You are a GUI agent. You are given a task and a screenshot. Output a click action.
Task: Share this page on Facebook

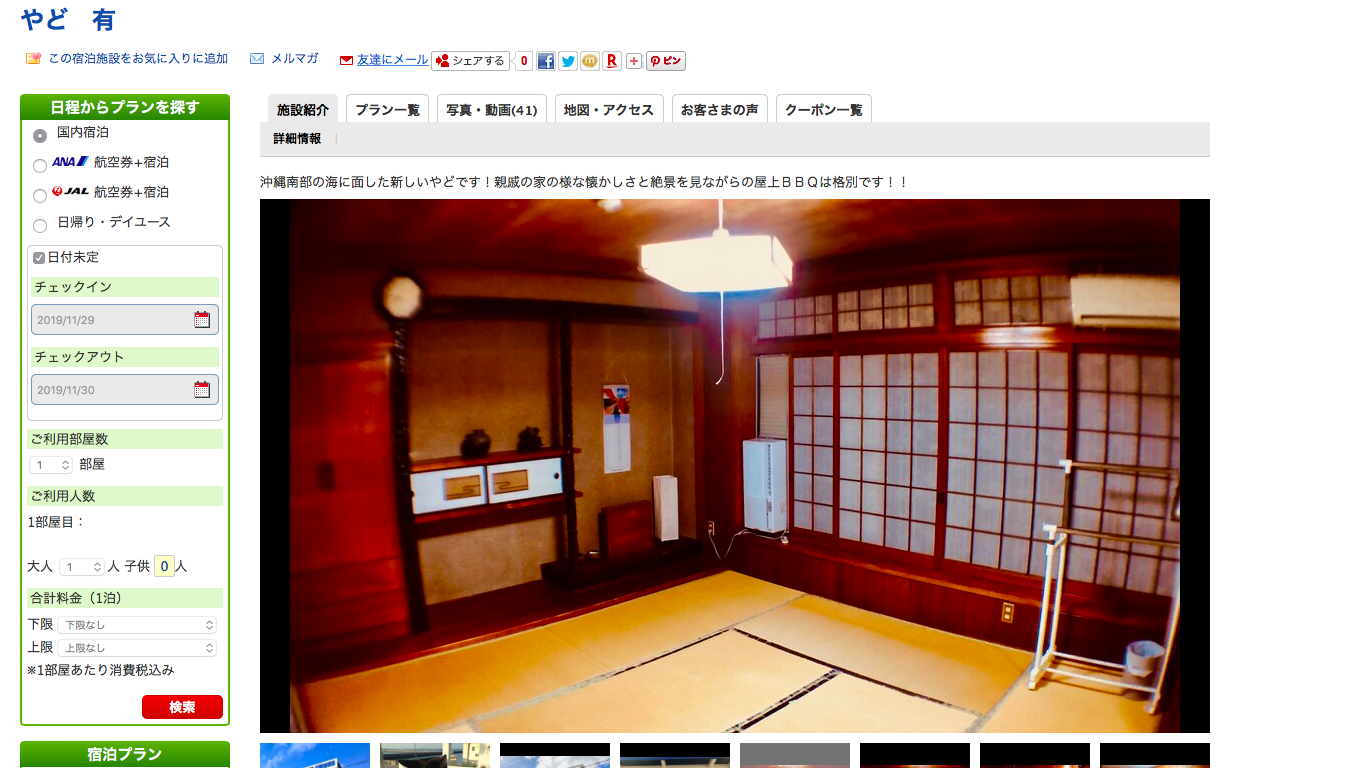point(546,61)
